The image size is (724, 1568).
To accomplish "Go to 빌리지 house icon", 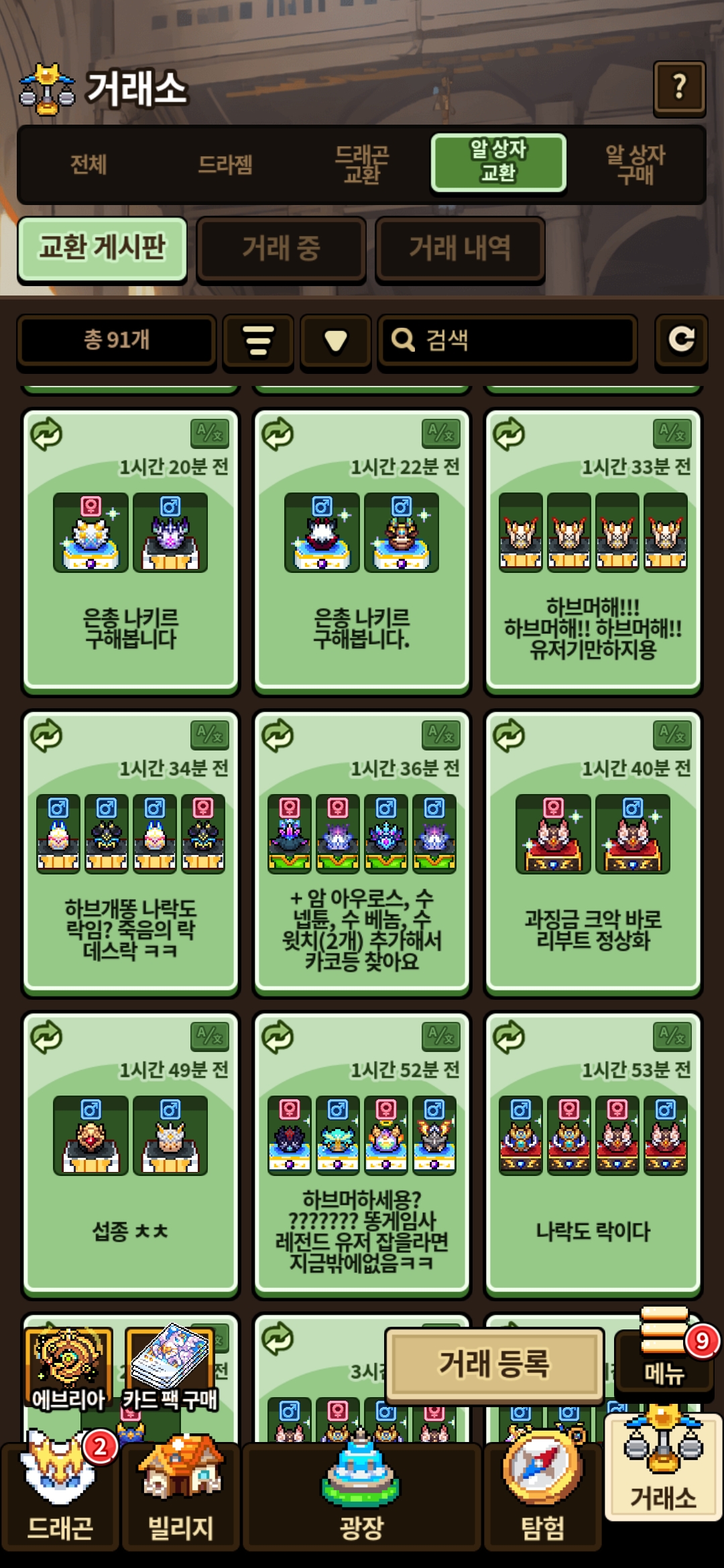I will 180,1494.
